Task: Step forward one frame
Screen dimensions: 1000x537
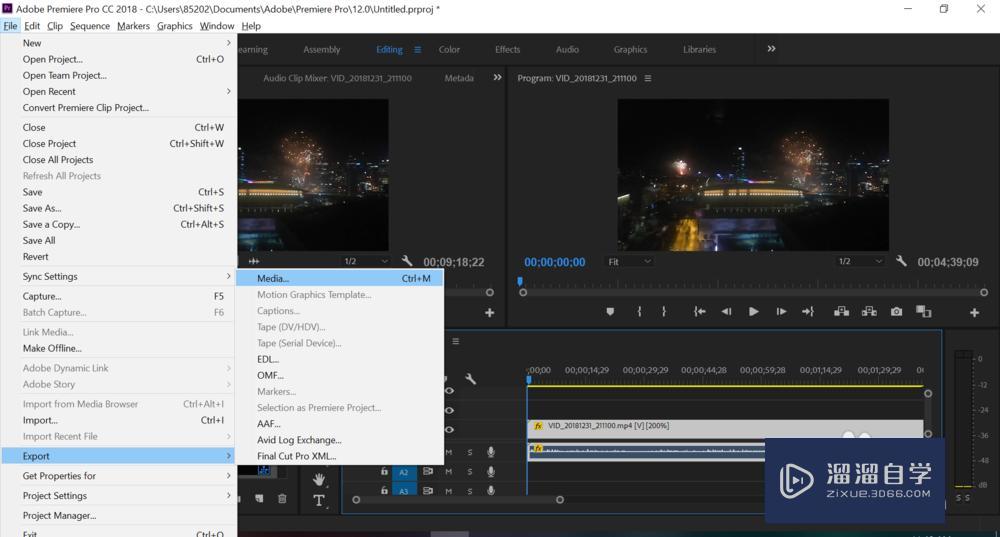Action: [781, 312]
